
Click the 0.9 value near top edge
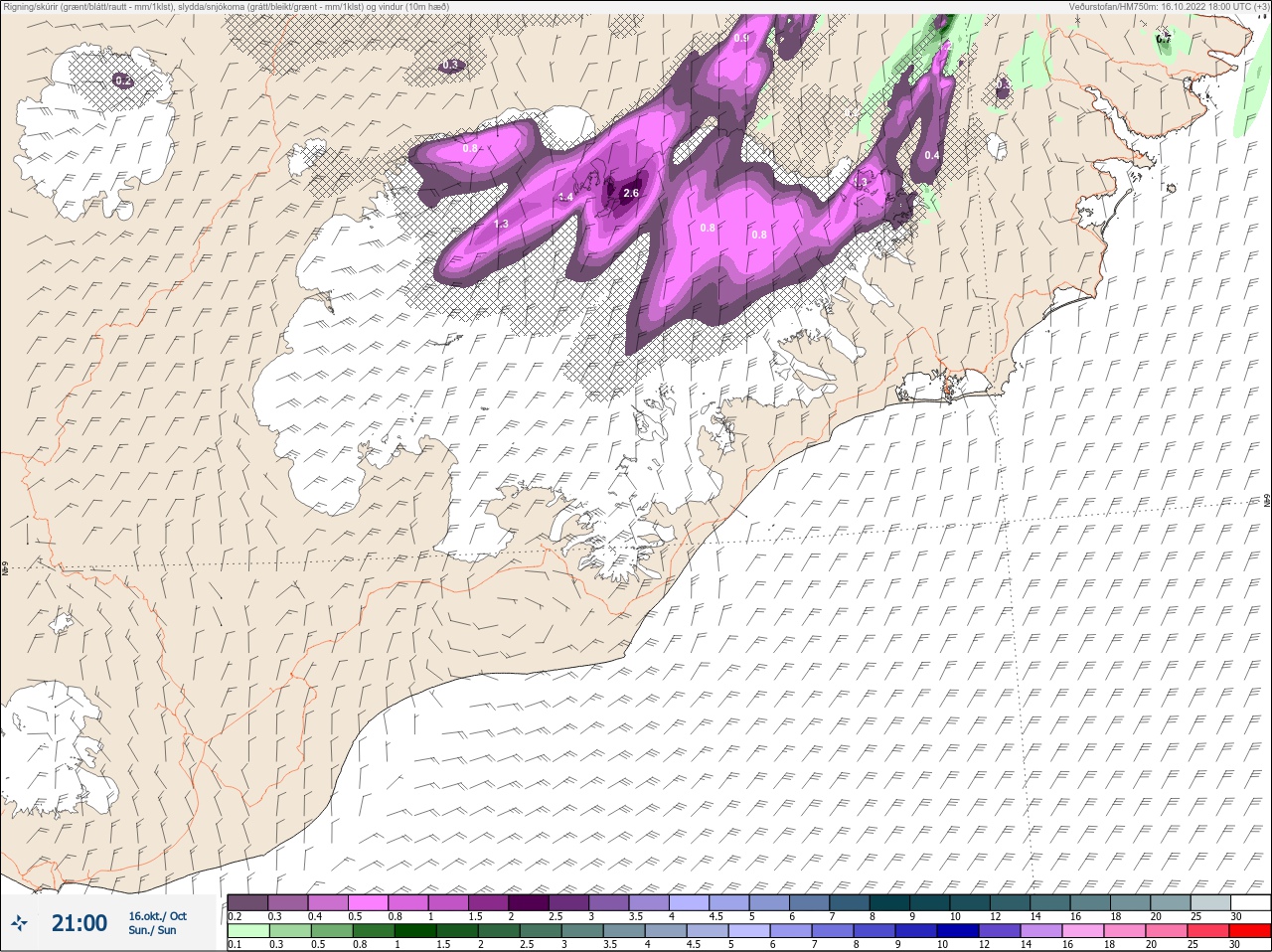(741, 38)
